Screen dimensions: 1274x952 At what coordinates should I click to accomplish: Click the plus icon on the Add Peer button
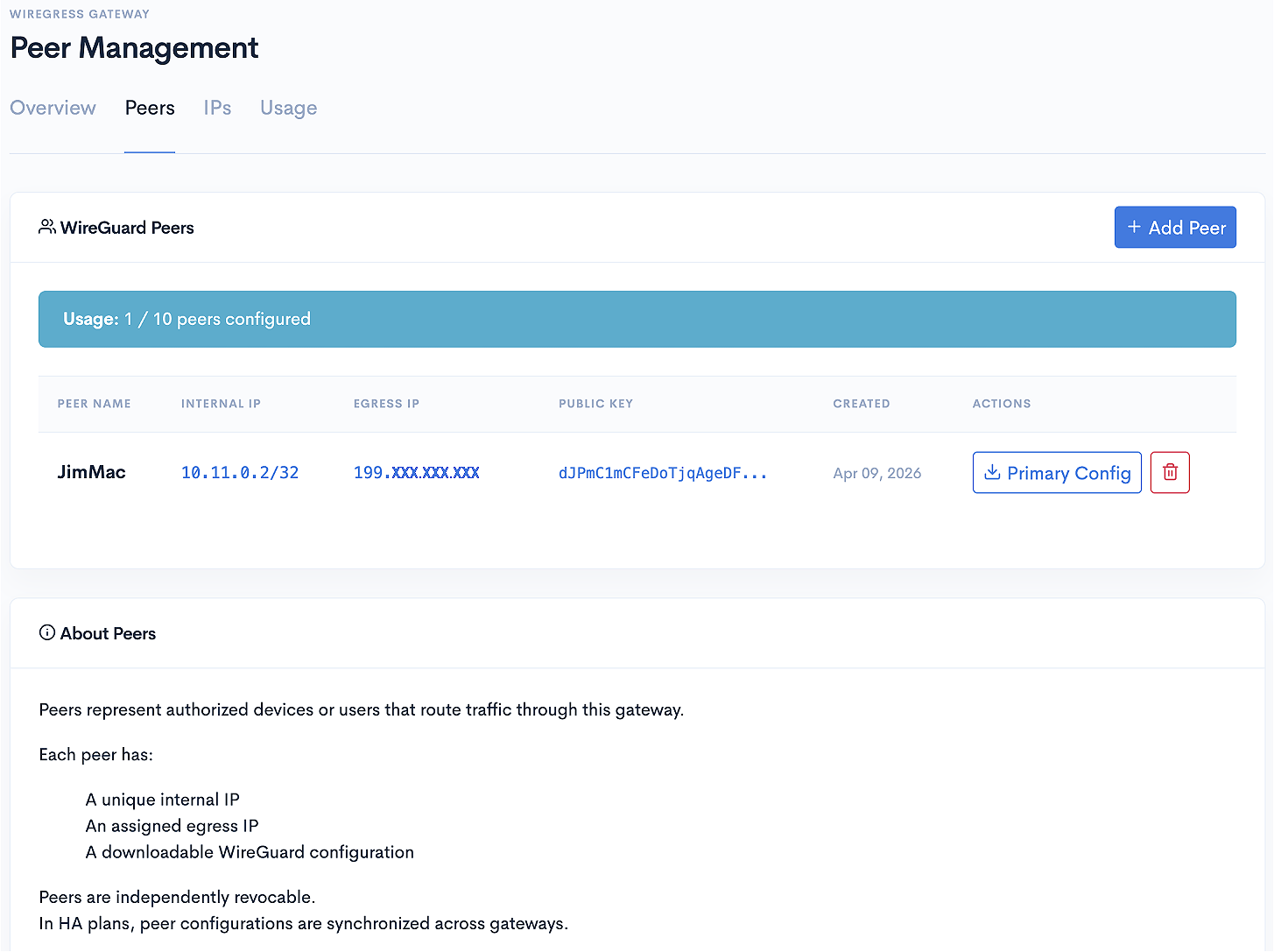(1135, 227)
